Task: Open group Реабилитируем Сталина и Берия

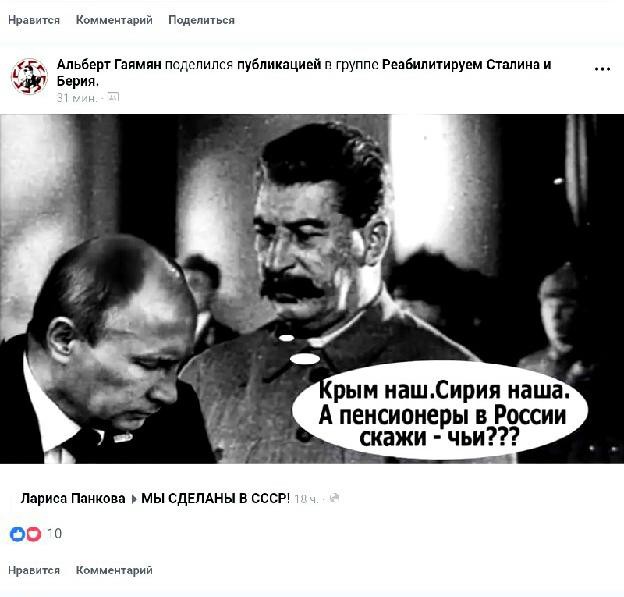Action: (304, 72)
